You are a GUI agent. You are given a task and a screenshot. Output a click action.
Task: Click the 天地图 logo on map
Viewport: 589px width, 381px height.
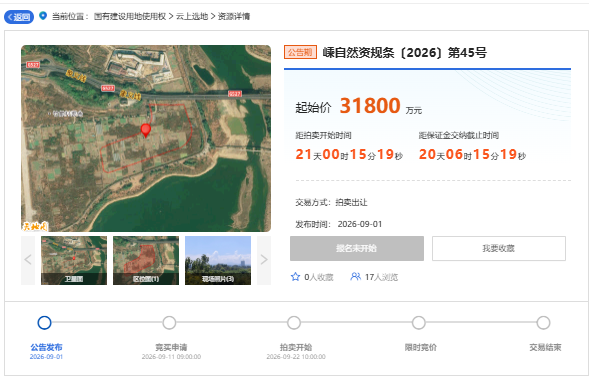[x=35, y=226]
